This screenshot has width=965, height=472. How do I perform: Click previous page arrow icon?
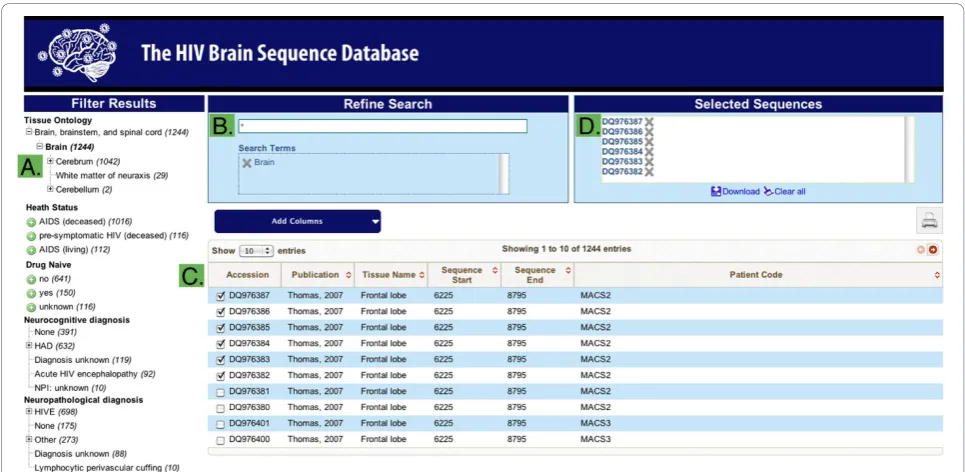[921, 250]
